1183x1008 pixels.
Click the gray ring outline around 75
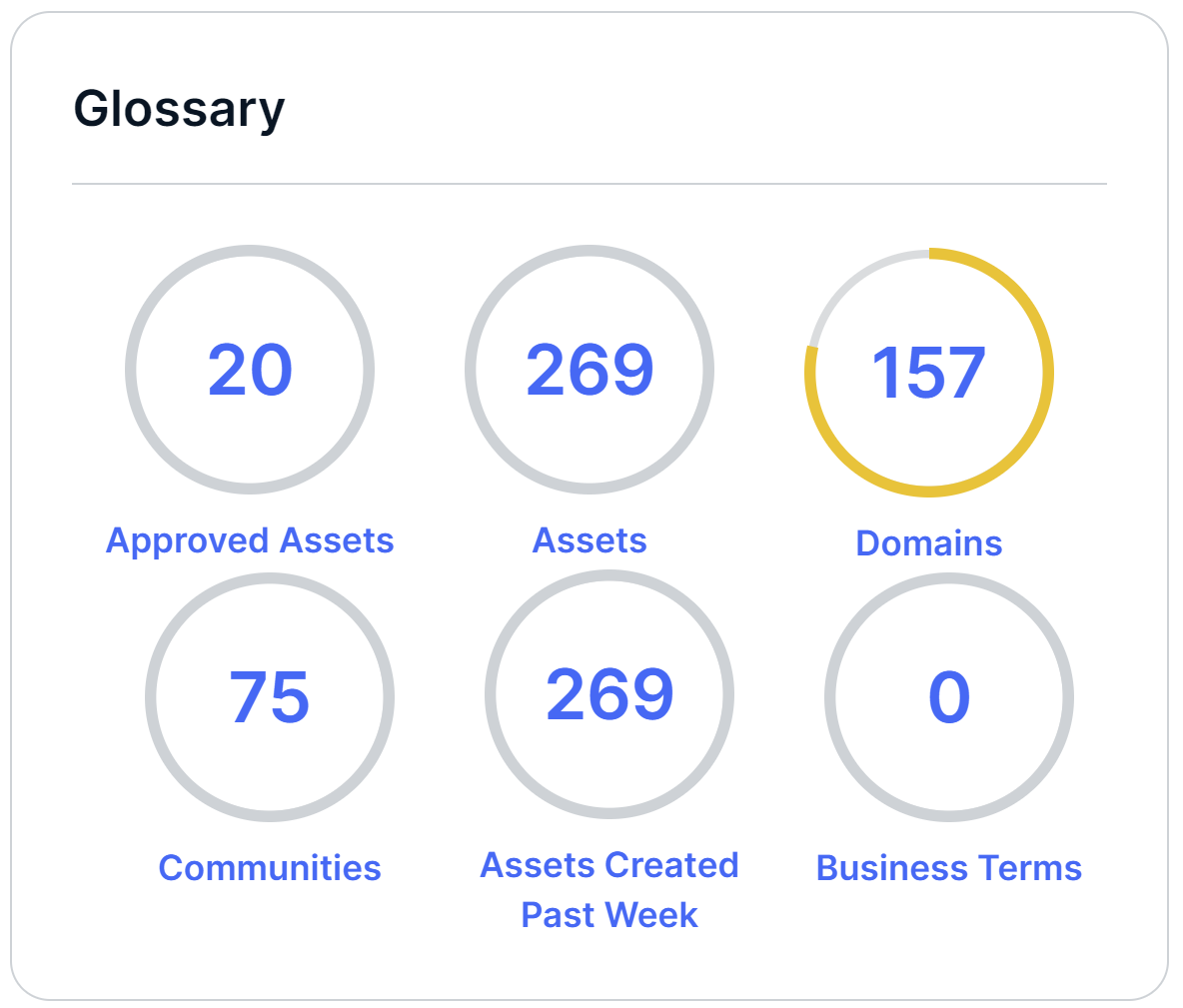coord(151,697)
